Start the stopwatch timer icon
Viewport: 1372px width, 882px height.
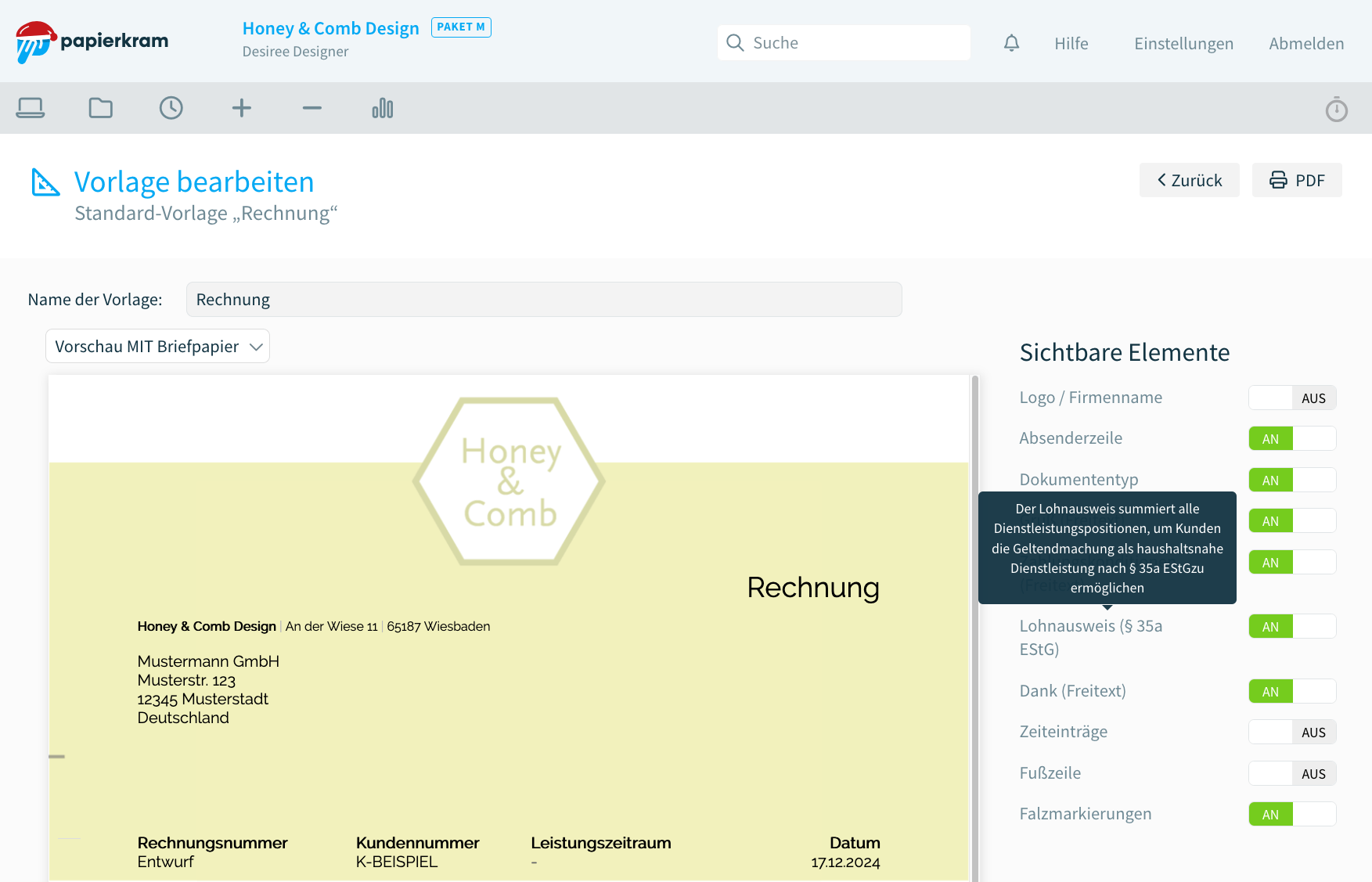click(x=1337, y=109)
